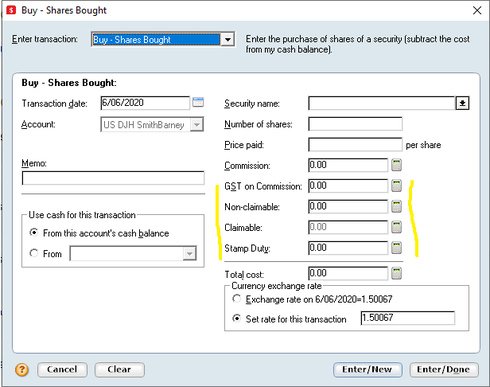This screenshot has height=387, width=490.
Task: Click into the Number of shares field
Action: [x=355, y=124]
